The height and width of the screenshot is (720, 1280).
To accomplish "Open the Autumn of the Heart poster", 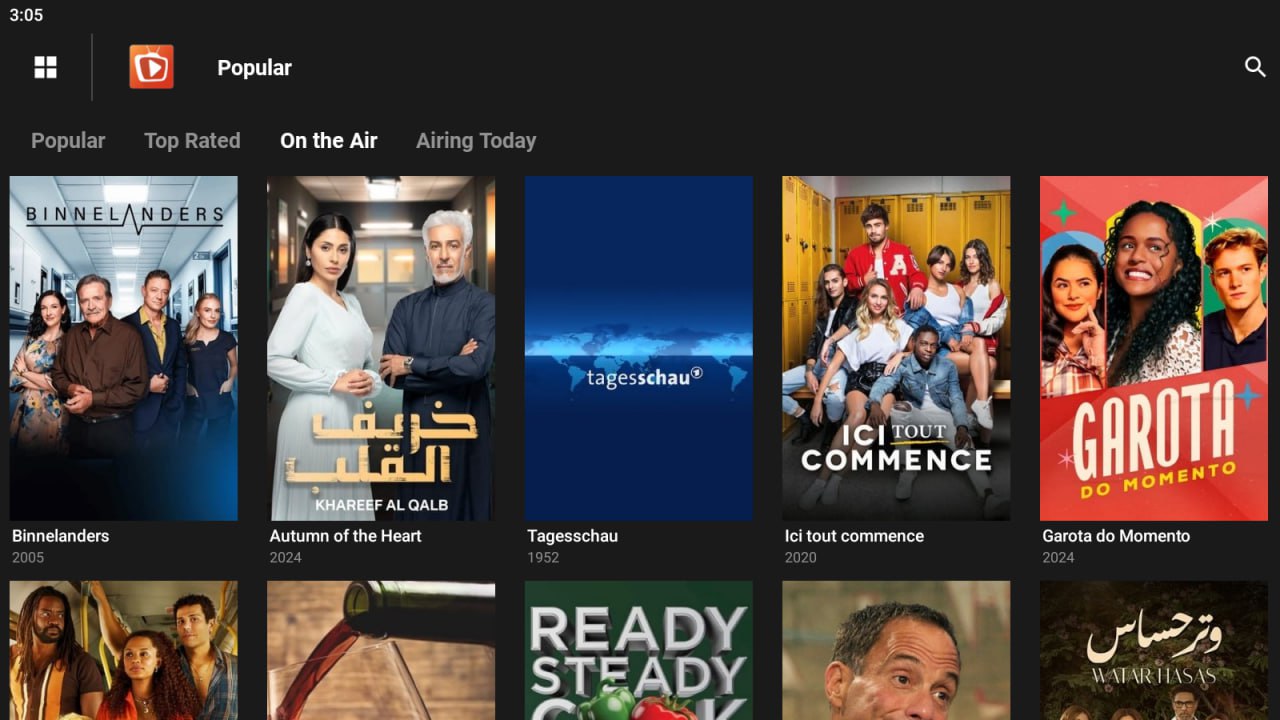I will point(381,348).
